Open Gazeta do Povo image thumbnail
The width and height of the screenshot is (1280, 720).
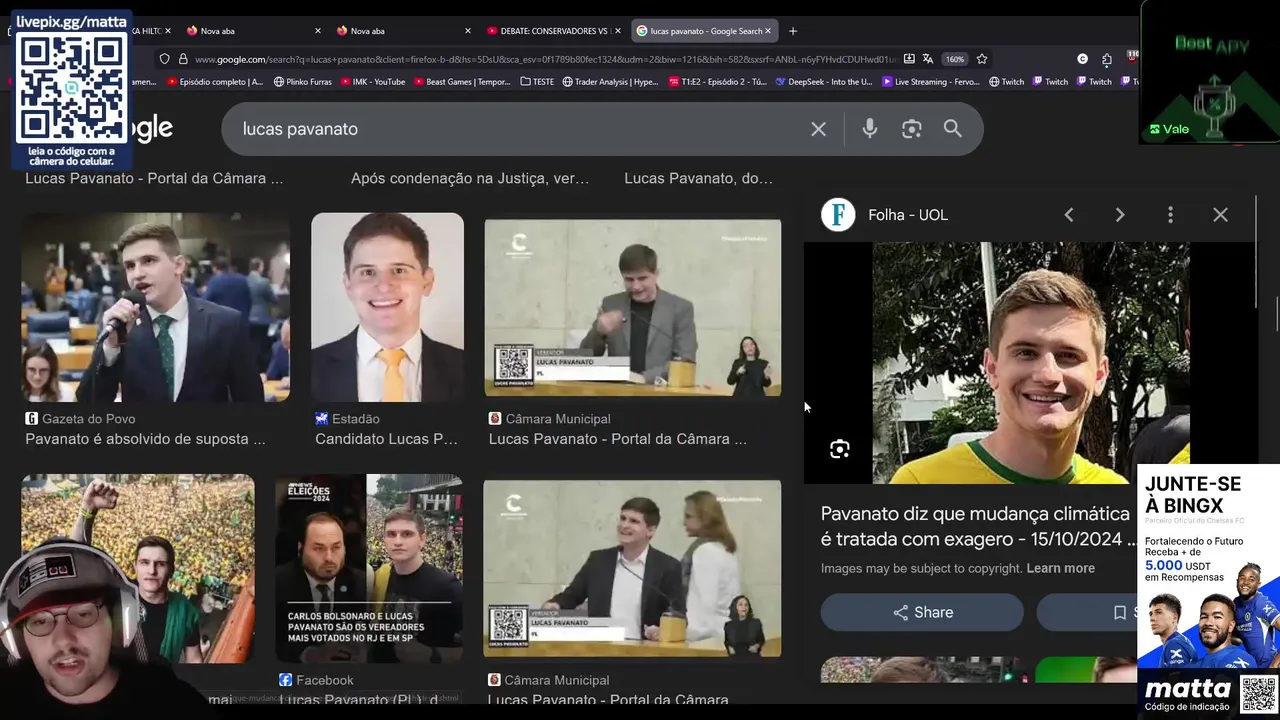[156, 307]
